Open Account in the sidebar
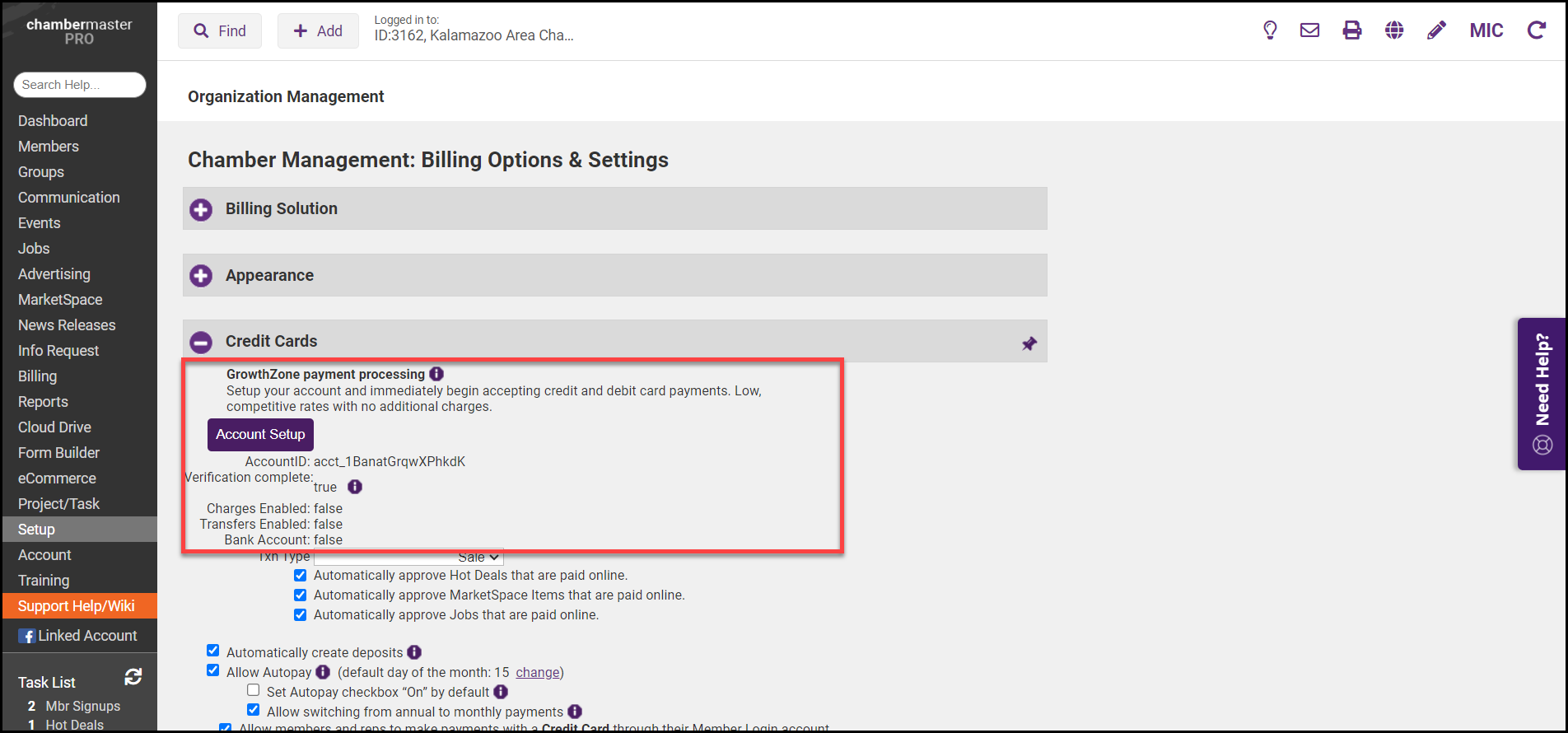This screenshot has height=733, width=1568. (44, 555)
